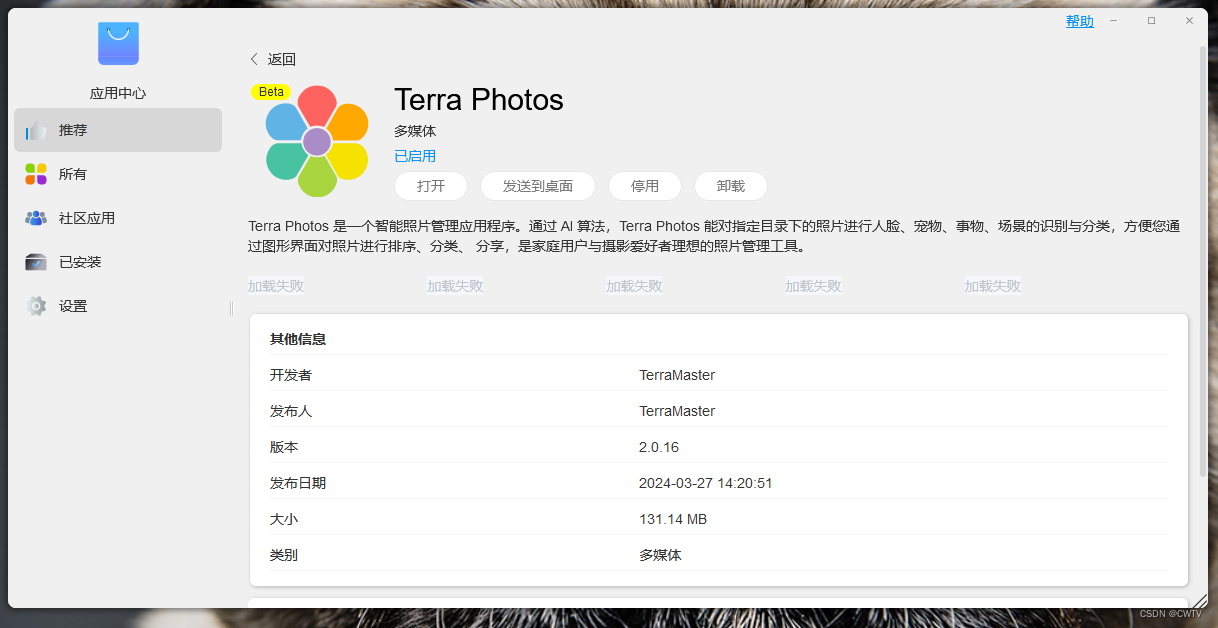1218x628 pixels.
Task: Click the sidebar collapse handle
Action: 231,308
